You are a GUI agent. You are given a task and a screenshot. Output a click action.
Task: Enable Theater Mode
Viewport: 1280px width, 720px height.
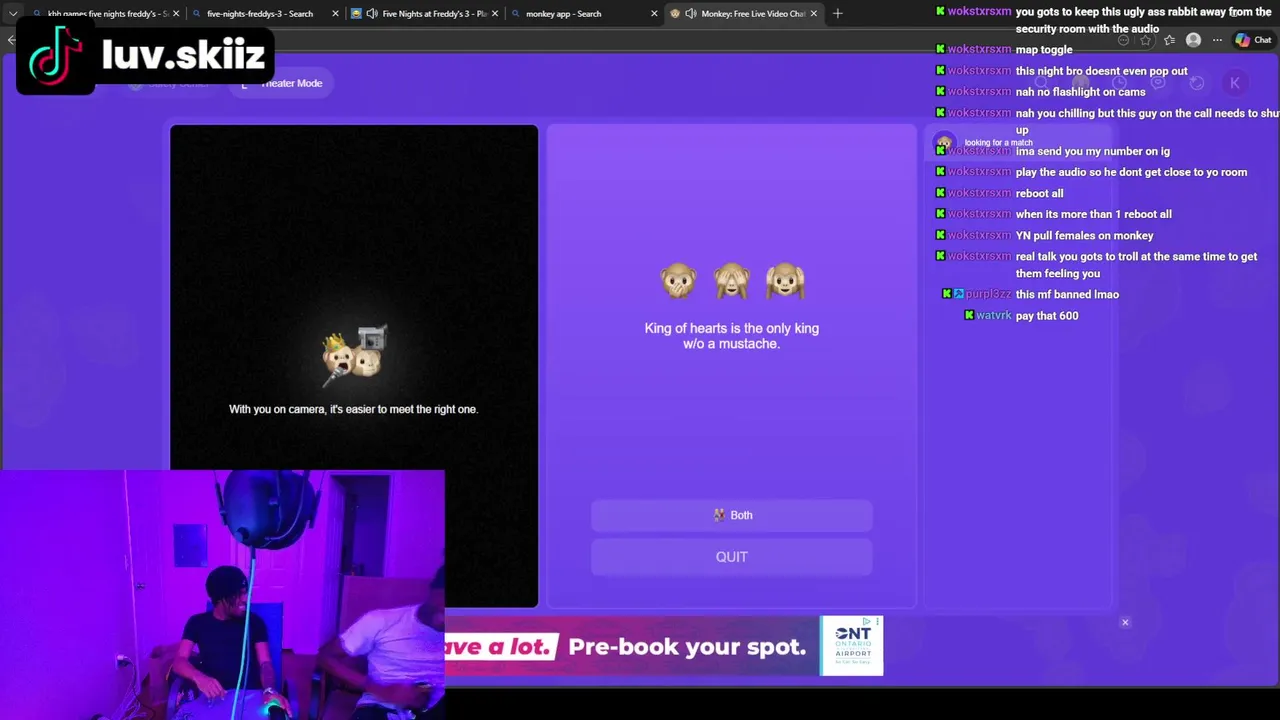281,83
